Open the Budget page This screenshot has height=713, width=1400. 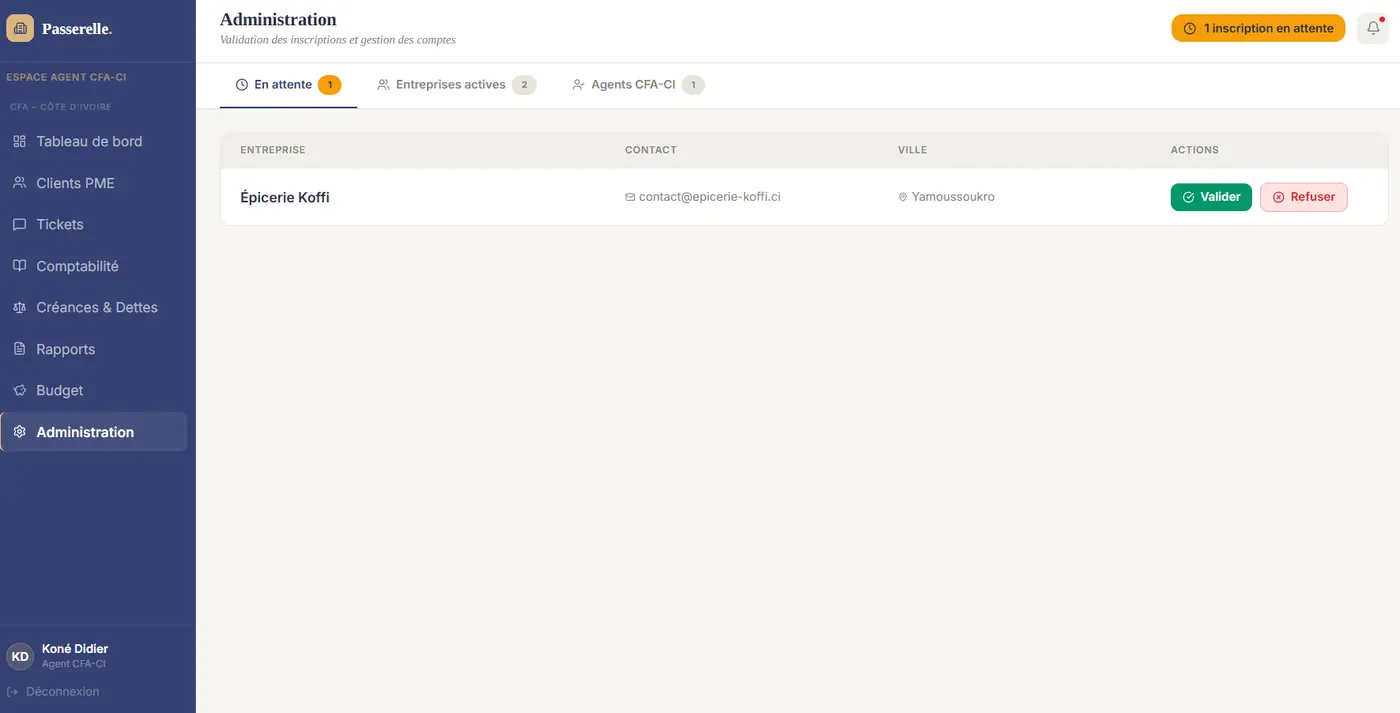pyautogui.click(x=94, y=391)
